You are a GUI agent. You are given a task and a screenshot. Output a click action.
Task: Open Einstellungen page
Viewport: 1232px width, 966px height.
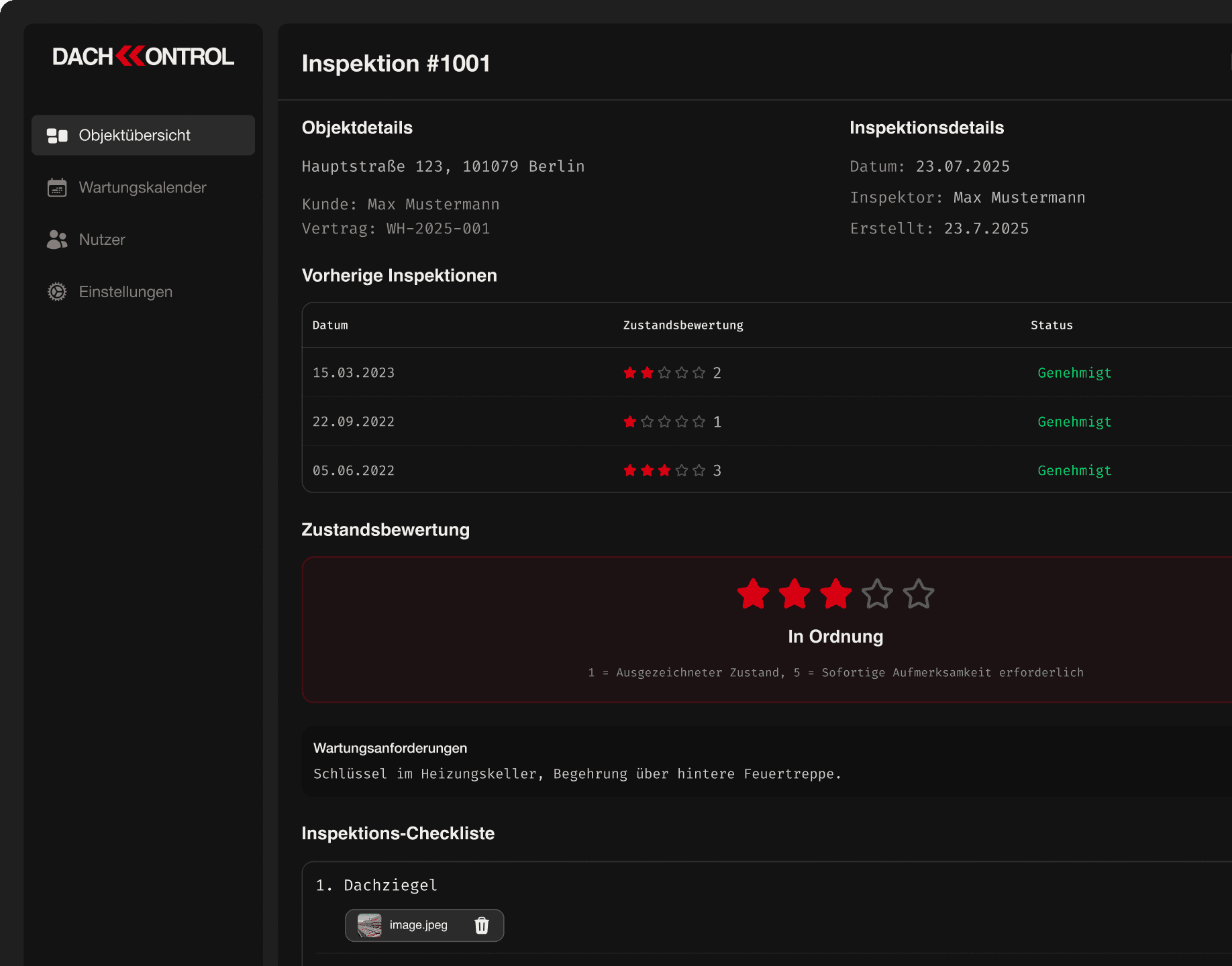(143, 292)
